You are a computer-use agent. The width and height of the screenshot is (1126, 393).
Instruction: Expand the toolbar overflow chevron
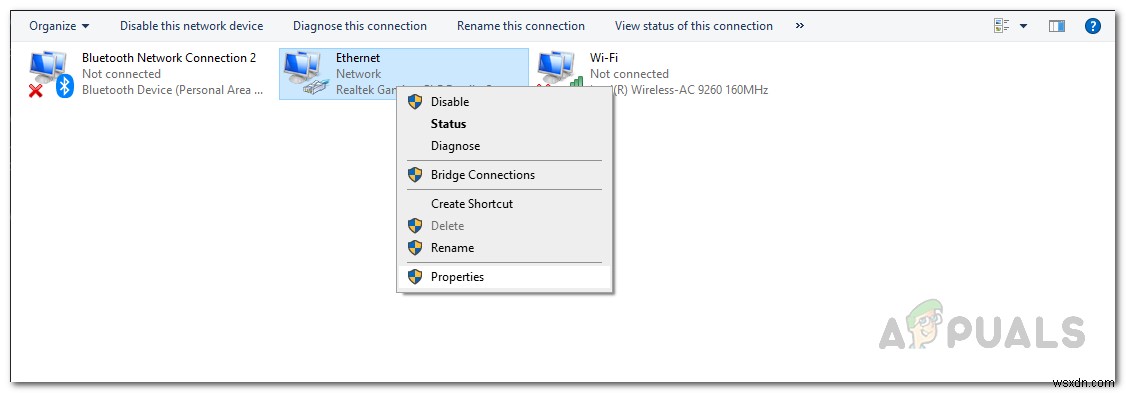pyautogui.click(x=800, y=26)
